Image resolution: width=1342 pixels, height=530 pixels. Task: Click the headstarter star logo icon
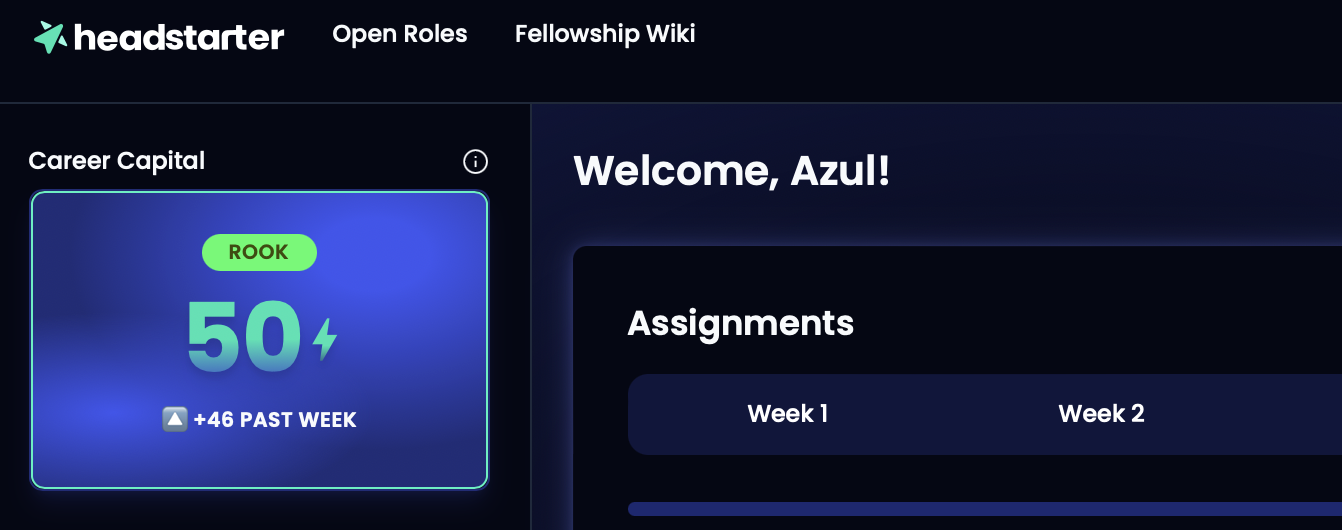pos(50,37)
